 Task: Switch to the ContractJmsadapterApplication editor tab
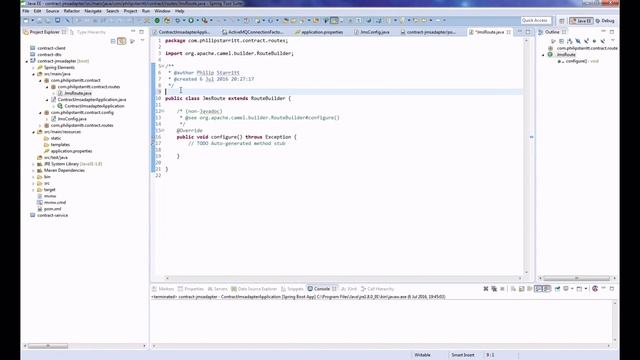point(181,32)
